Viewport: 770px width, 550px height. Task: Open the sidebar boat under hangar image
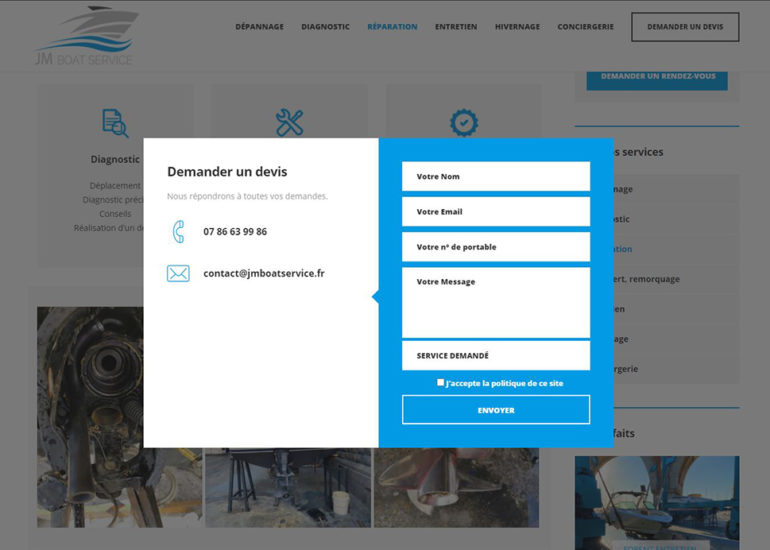coord(657,503)
